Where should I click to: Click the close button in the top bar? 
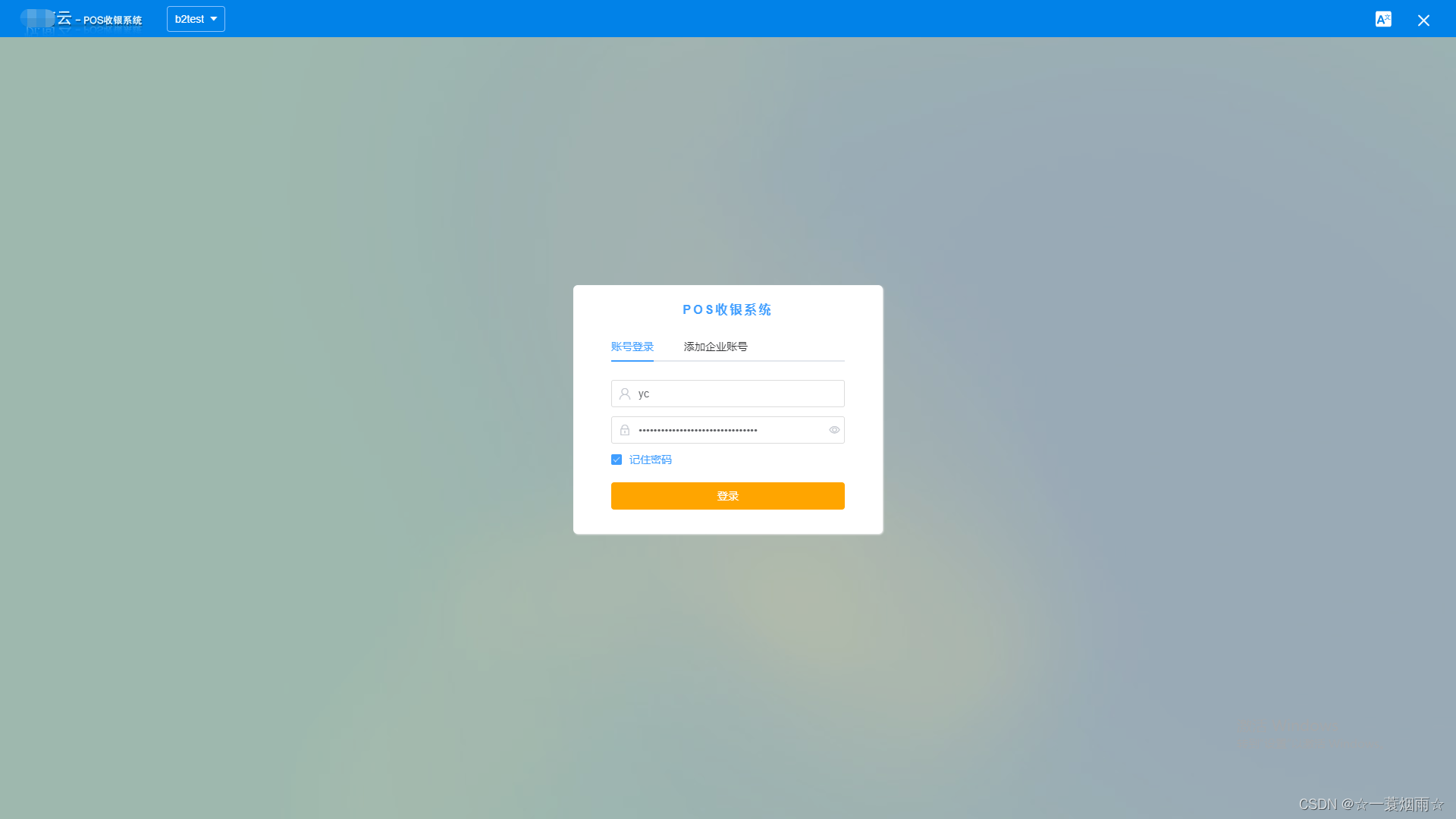pos(1423,19)
